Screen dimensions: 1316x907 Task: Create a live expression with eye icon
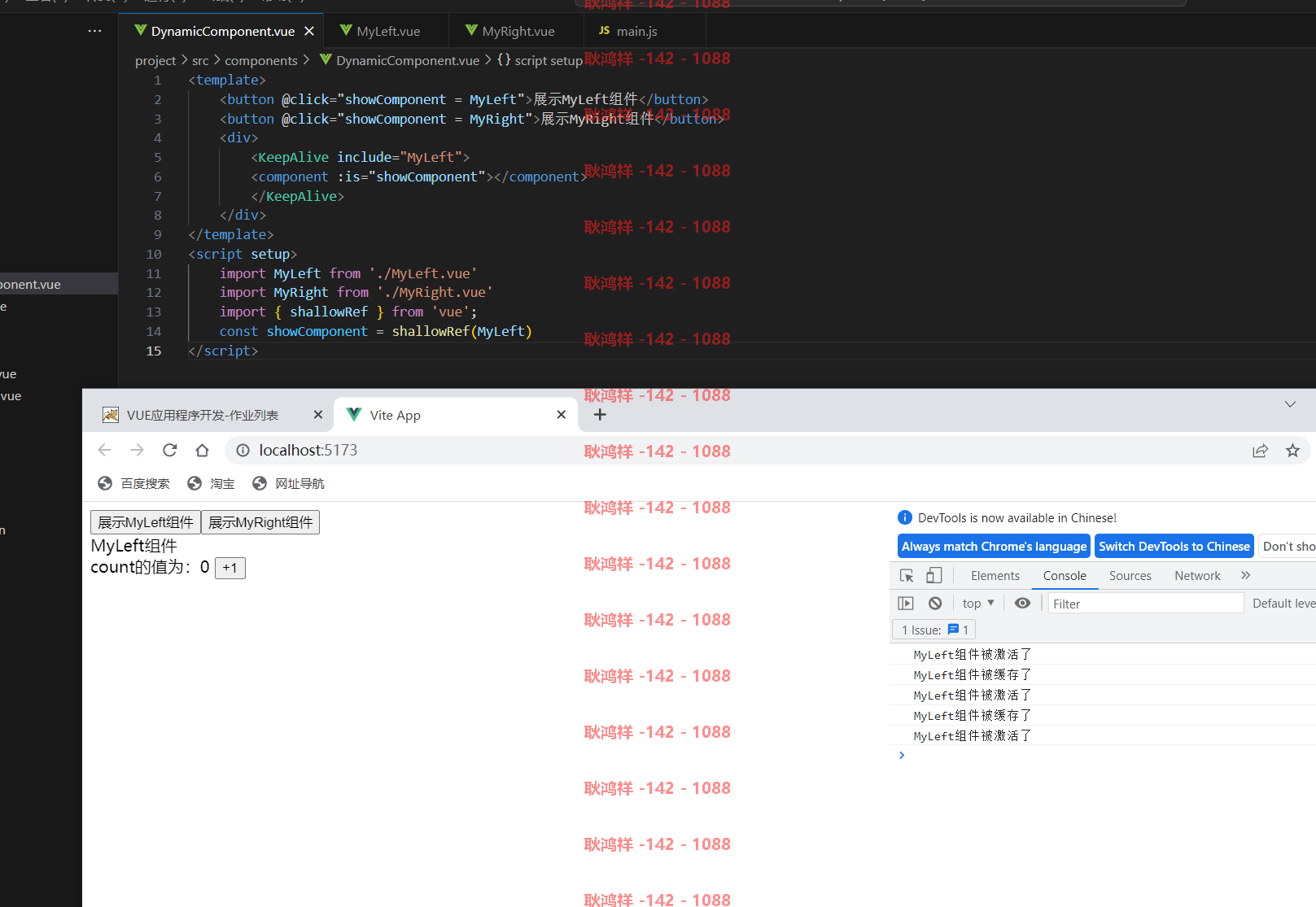(x=1022, y=603)
